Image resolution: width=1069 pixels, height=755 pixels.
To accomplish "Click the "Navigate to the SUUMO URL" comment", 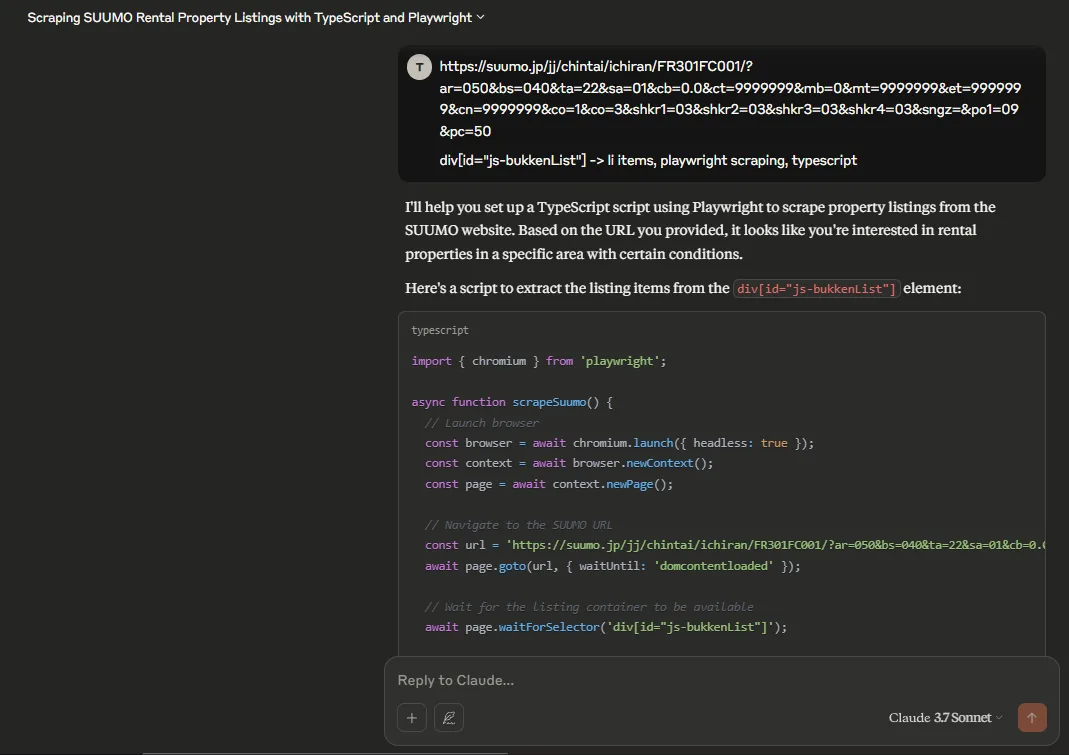I will click(x=518, y=525).
